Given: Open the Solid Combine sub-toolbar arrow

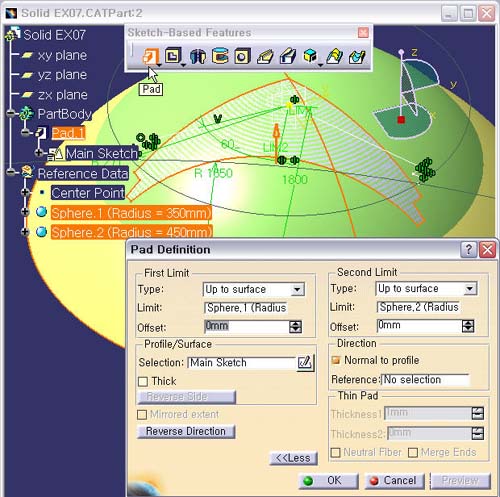Looking at the screenshot, I should click(x=320, y=65).
